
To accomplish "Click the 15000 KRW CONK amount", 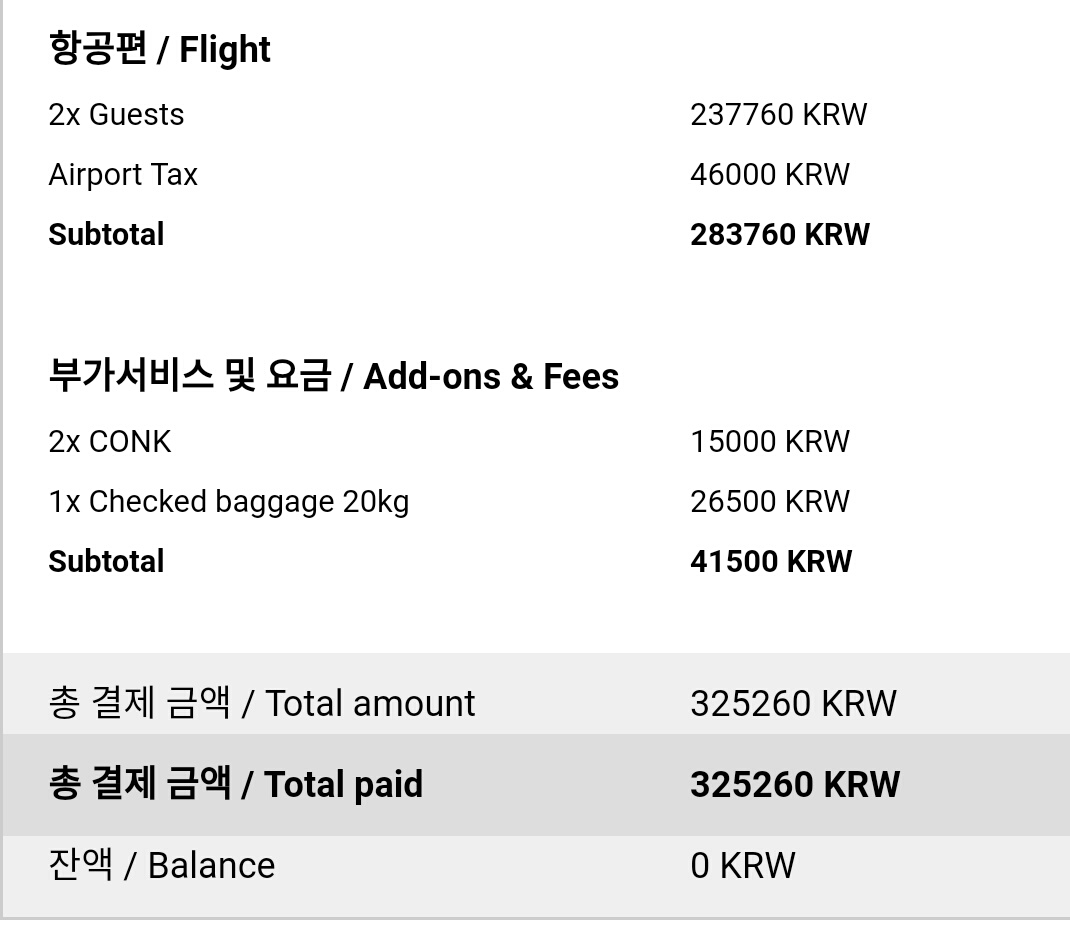I will click(x=769, y=442).
